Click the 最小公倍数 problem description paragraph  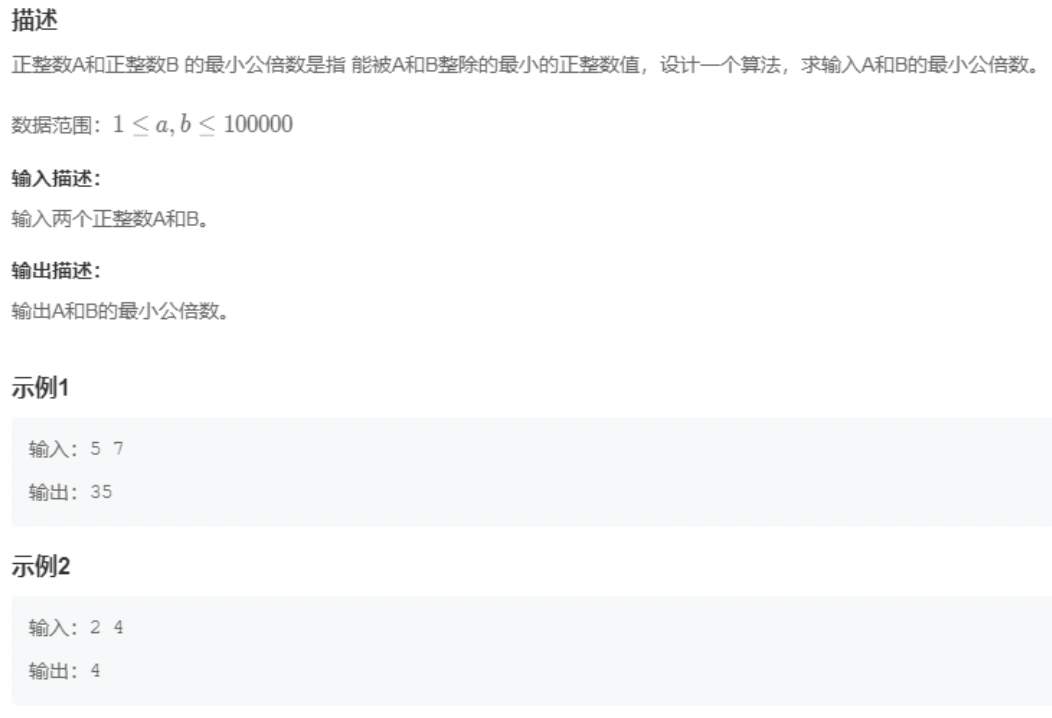pos(525,65)
